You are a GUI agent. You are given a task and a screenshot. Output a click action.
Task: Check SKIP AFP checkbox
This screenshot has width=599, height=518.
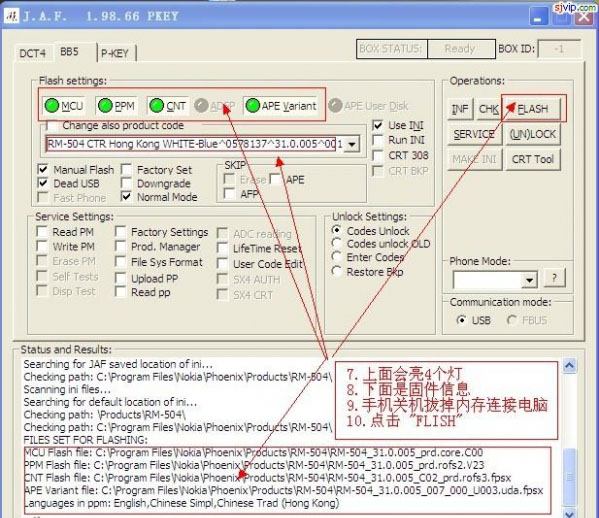click(x=229, y=194)
